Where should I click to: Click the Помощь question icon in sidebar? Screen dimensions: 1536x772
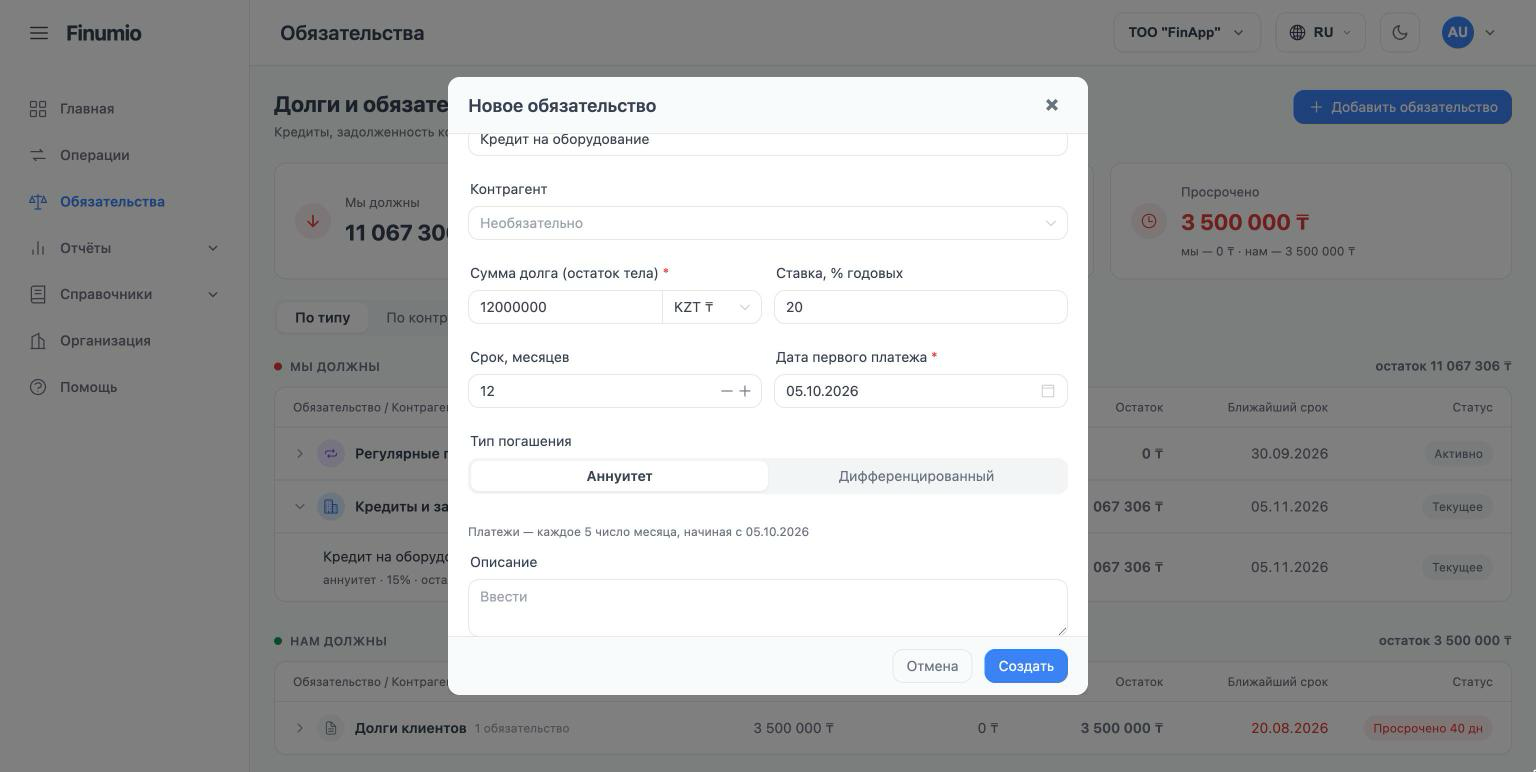coord(38,387)
